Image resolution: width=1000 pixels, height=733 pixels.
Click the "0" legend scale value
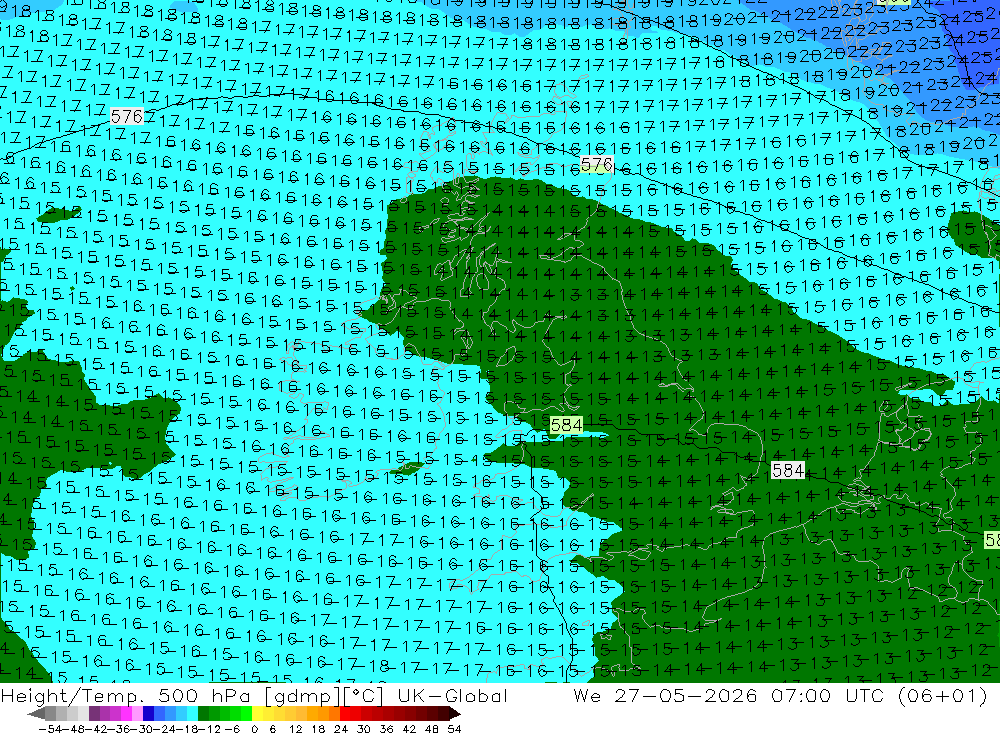254,729
